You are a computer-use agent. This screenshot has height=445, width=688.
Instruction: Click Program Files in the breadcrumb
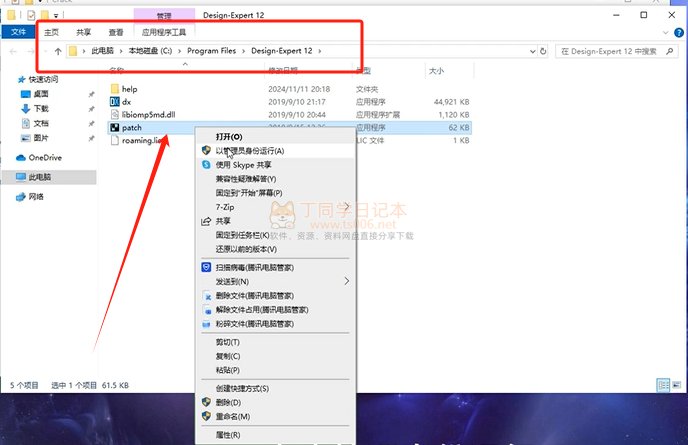pos(211,51)
